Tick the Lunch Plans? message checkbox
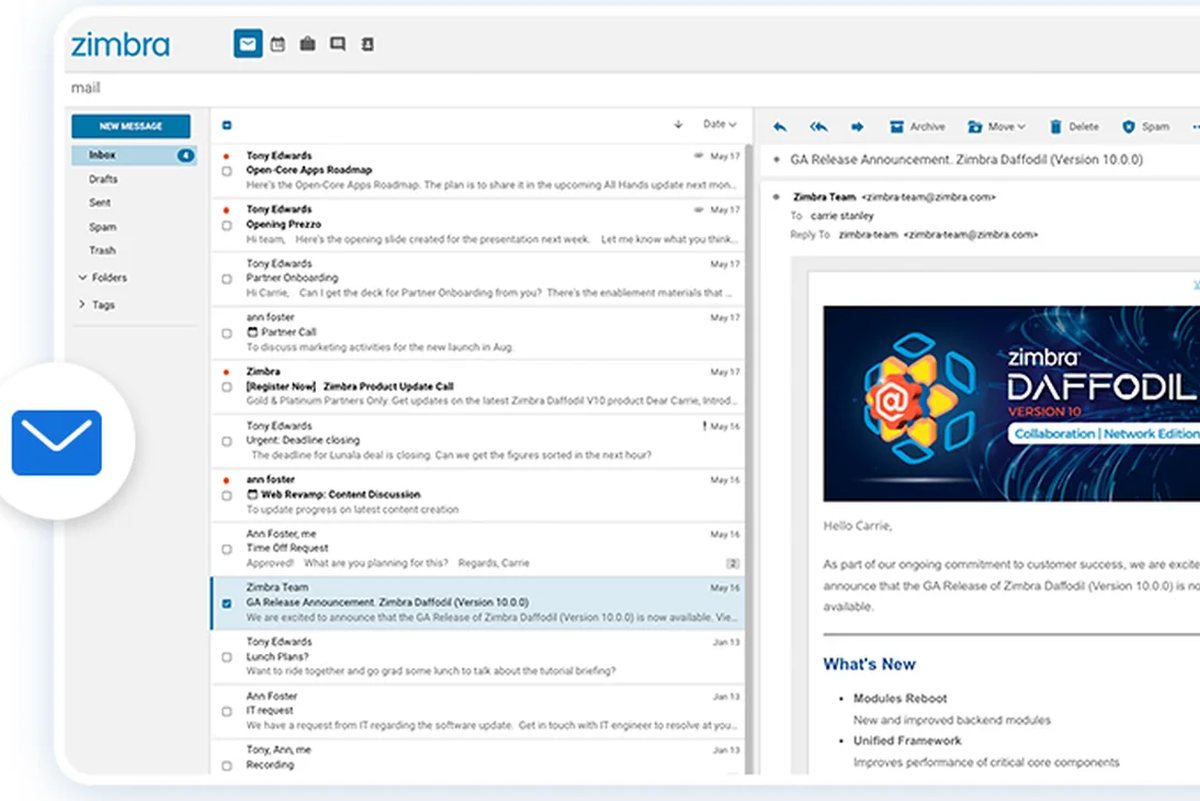 pyautogui.click(x=227, y=657)
